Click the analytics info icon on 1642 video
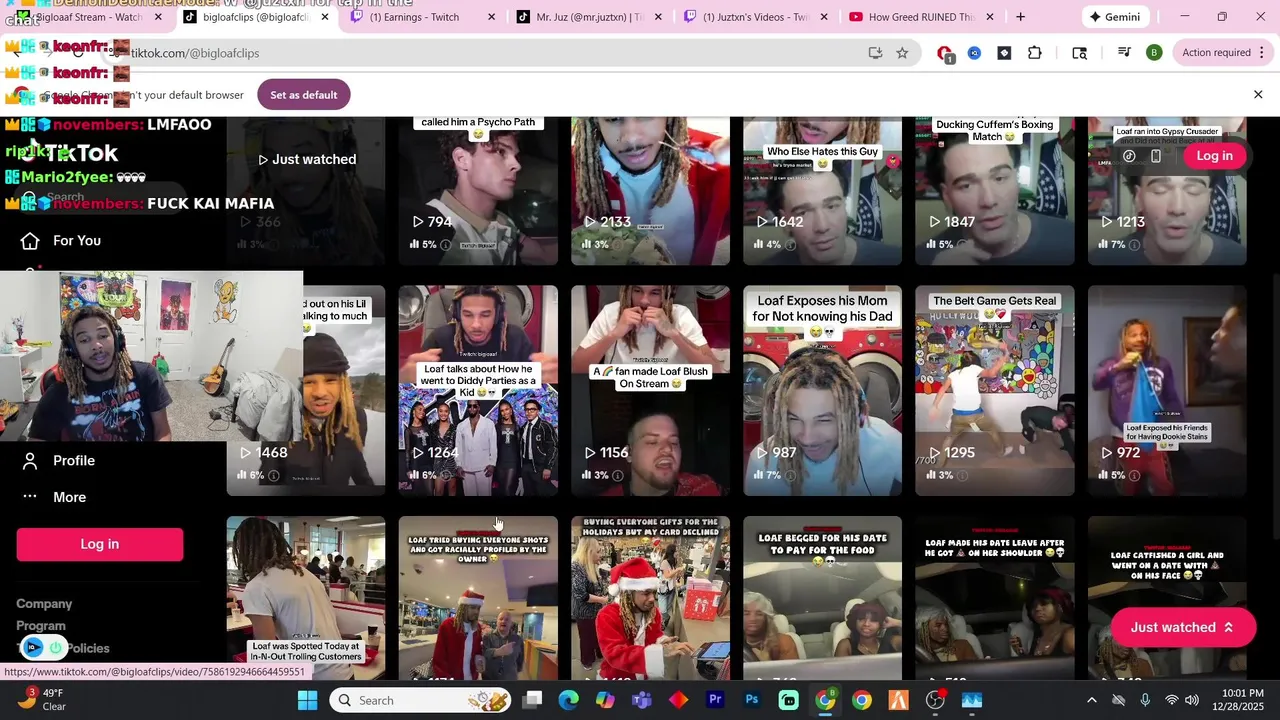Screen dimensions: 1280x720 pos(790,245)
